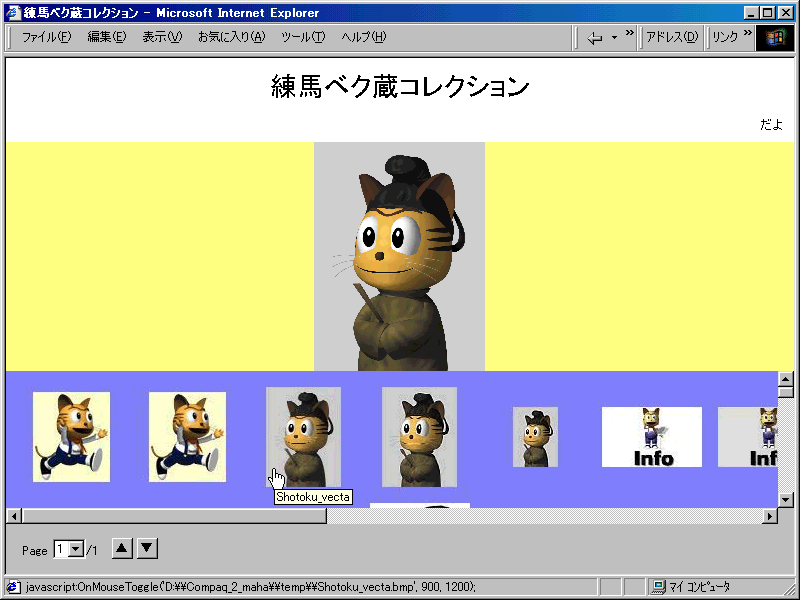Select the partially visible gray Info thumbnail
The image size is (800, 600).
(x=747, y=437)
